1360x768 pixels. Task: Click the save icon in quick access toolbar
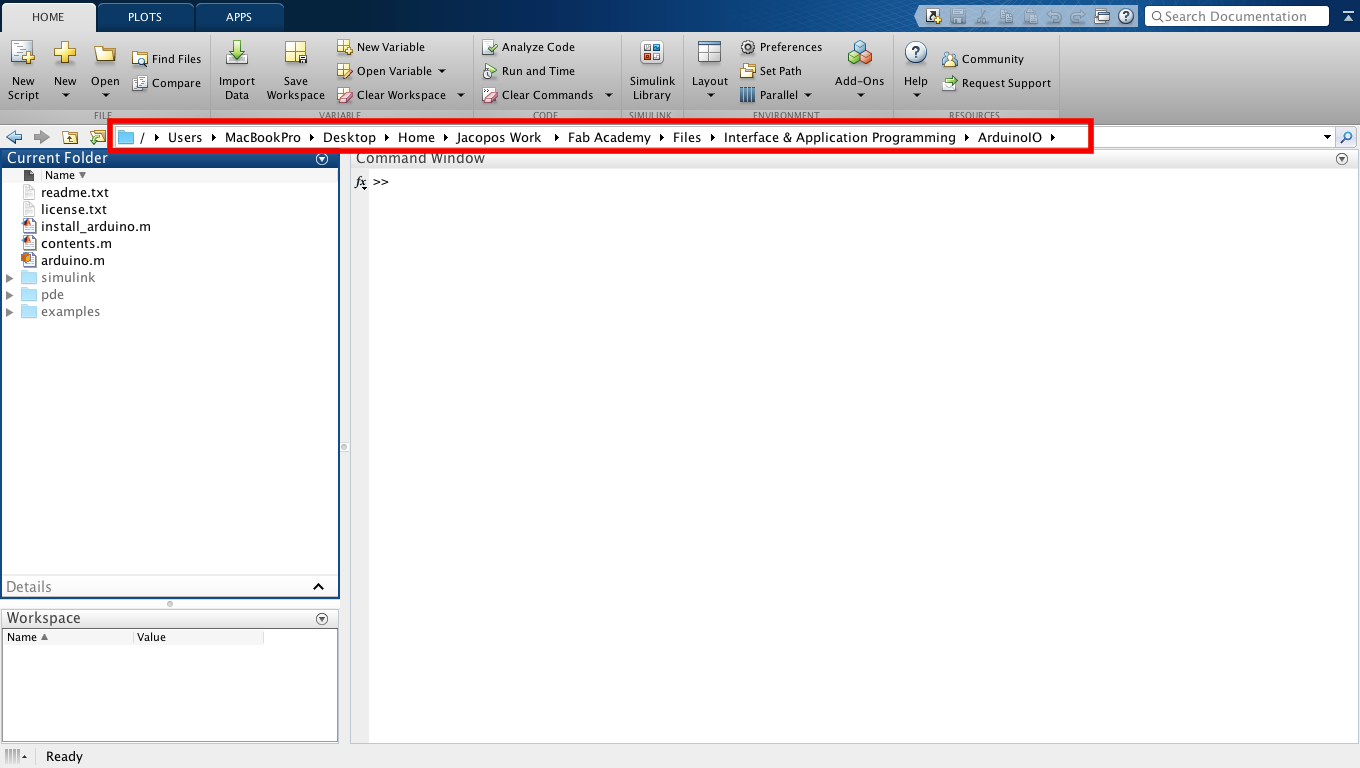[x=958, y=16]
